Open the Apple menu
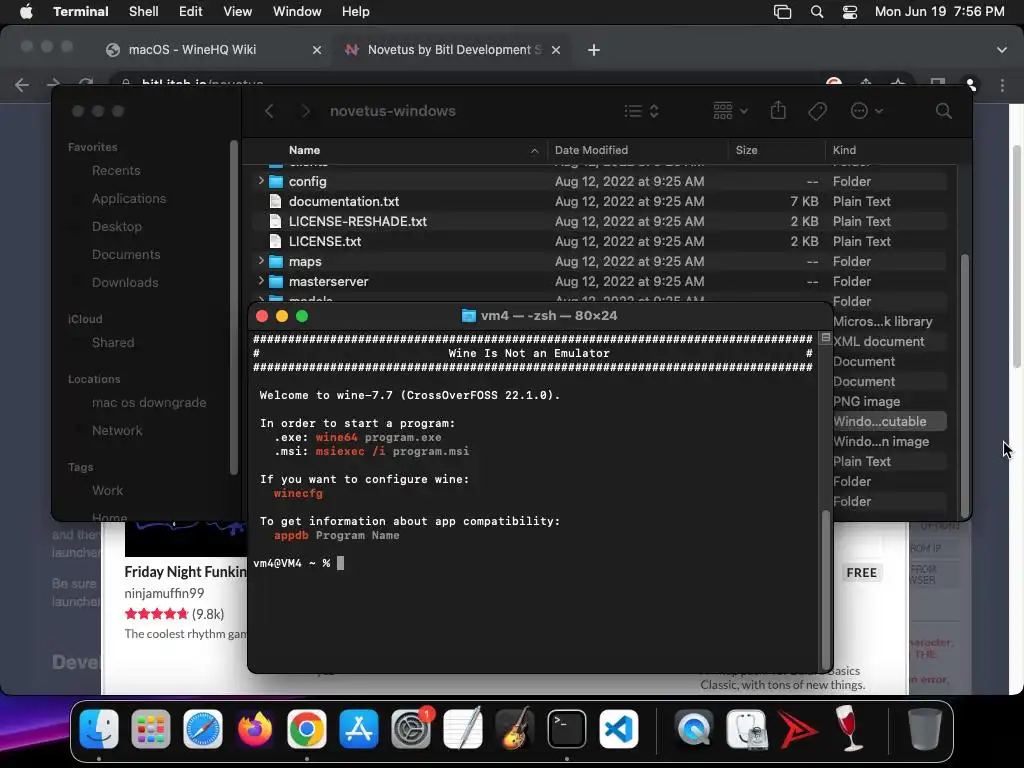 coord(26,11)
